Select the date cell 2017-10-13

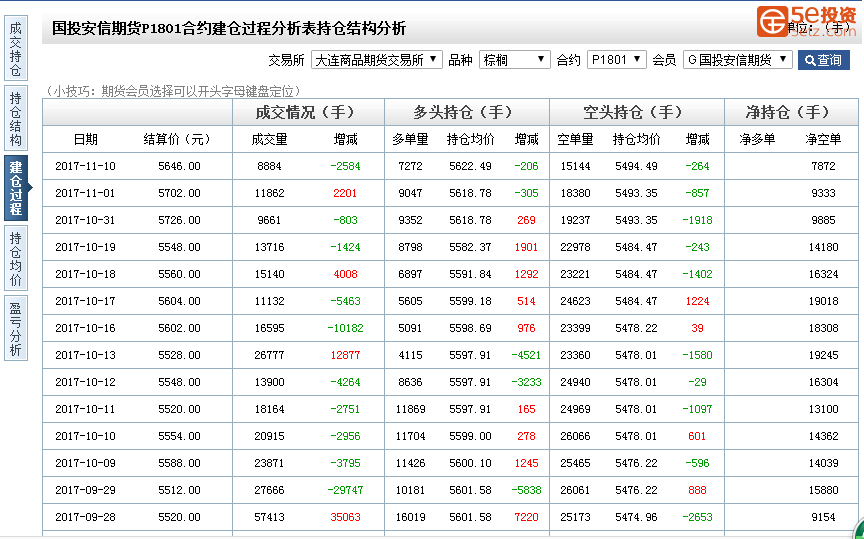pos(85,355)
